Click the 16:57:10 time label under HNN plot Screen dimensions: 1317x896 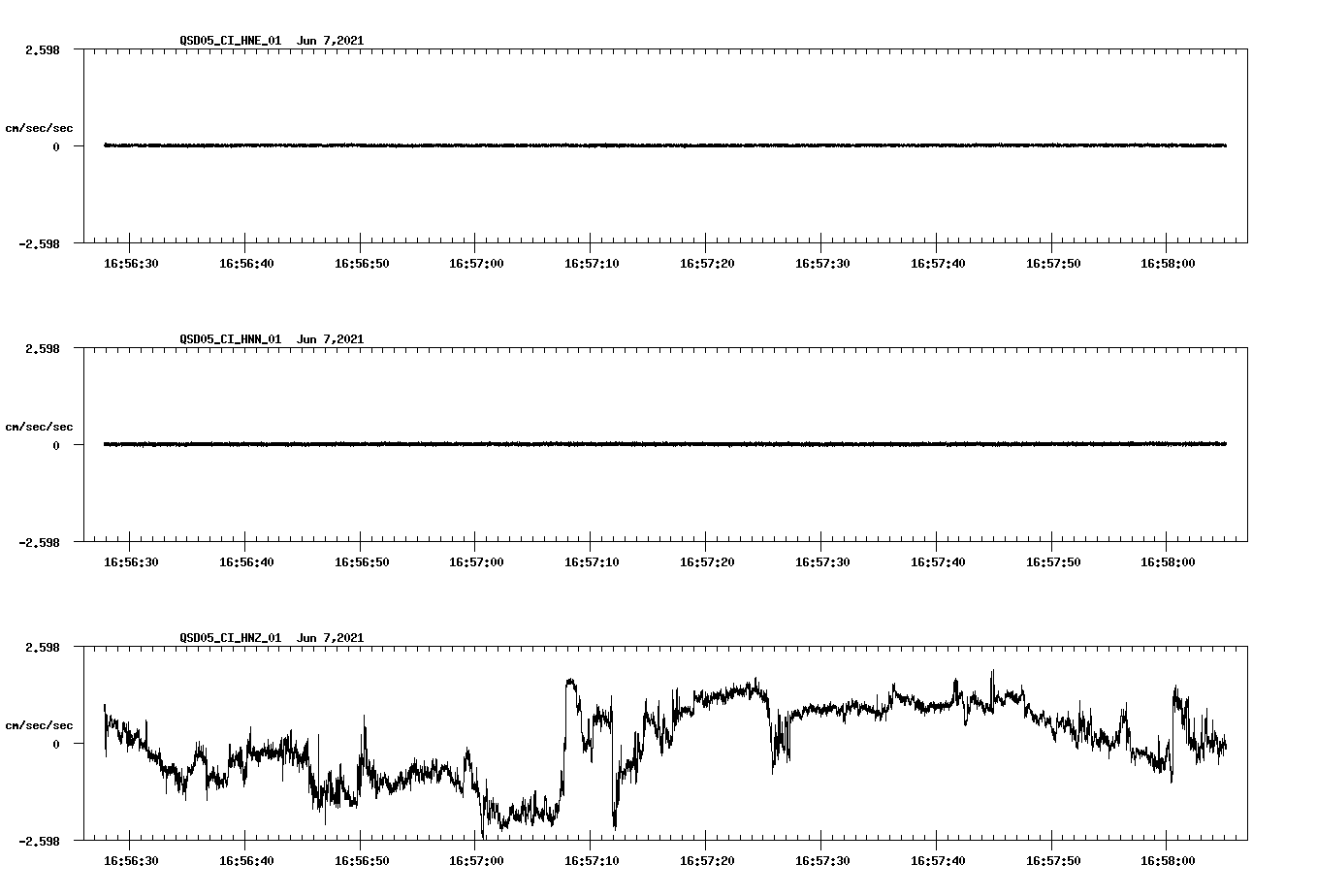pyautogui.click(x=592, y=562)
